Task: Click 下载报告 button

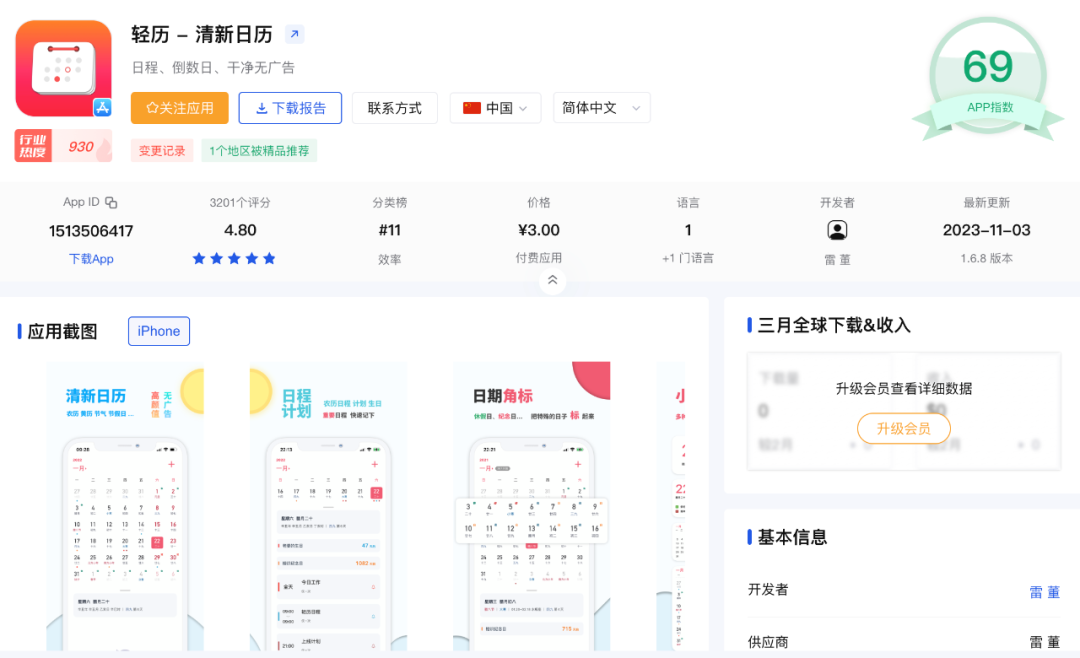Action: pos(290,108)
